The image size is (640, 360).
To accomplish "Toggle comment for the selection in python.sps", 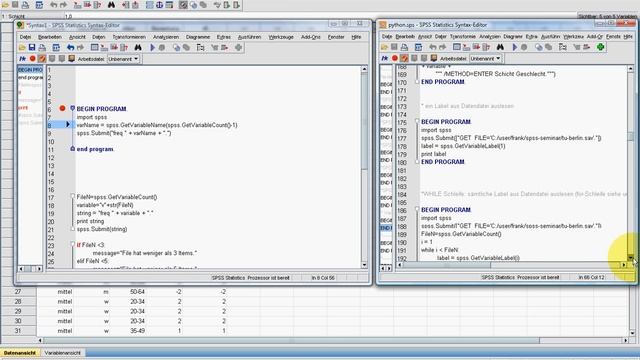I will (385, 58).
